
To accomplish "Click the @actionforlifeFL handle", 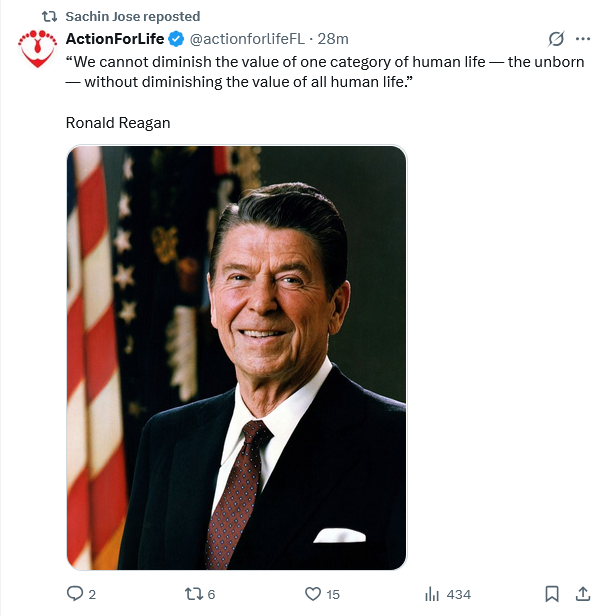I will [x=247, y=39].
